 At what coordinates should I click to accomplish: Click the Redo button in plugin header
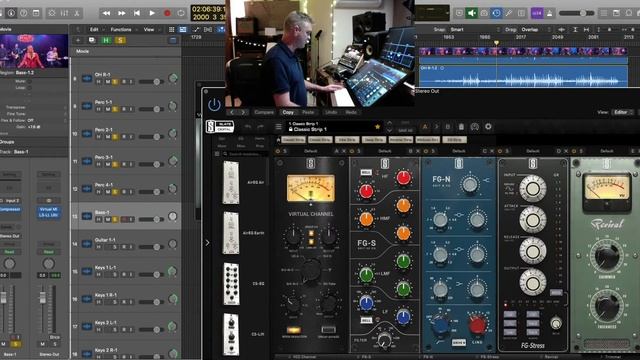pyautogui.click(x=351, y=112)
